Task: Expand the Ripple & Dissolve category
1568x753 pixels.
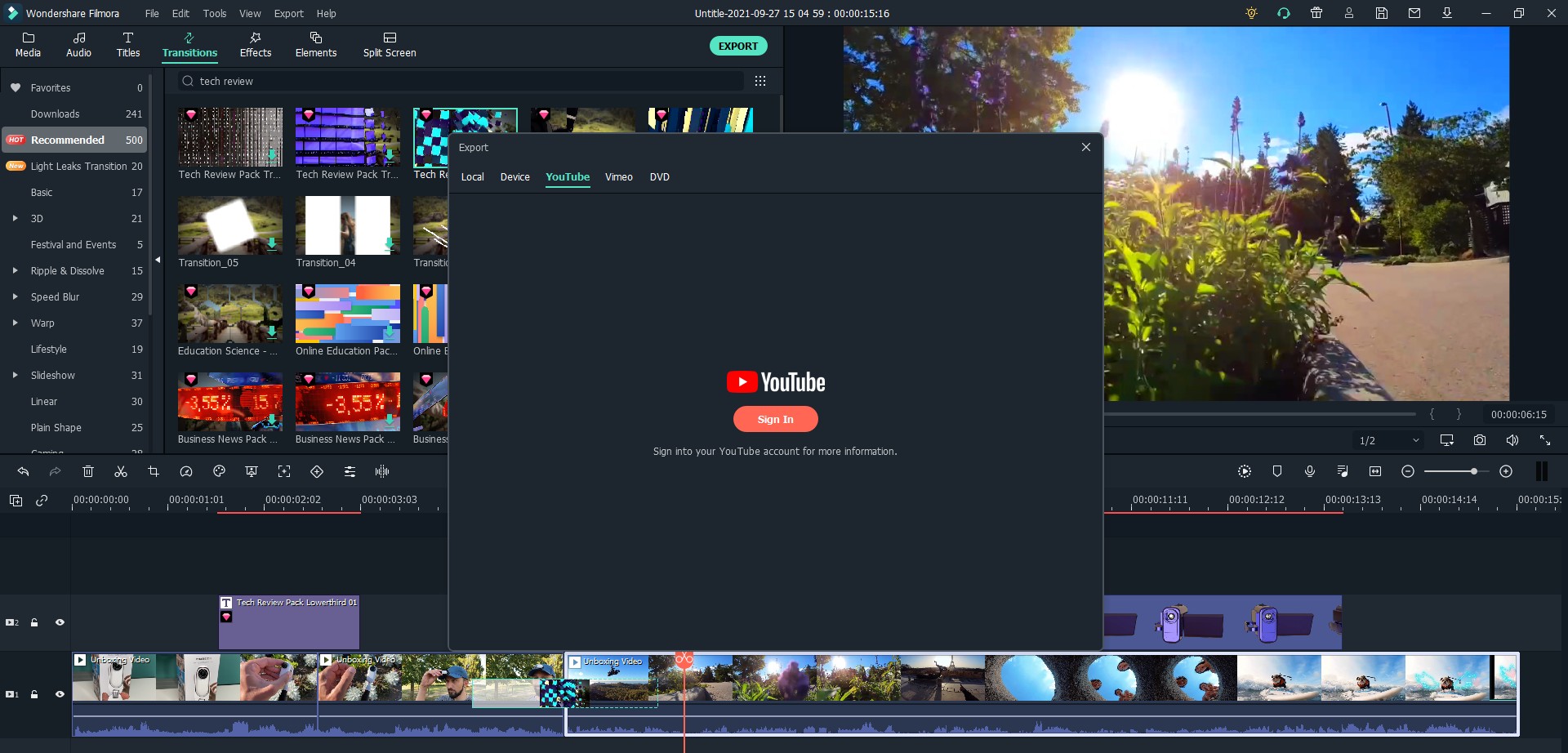Action: (x=15, y=270)
